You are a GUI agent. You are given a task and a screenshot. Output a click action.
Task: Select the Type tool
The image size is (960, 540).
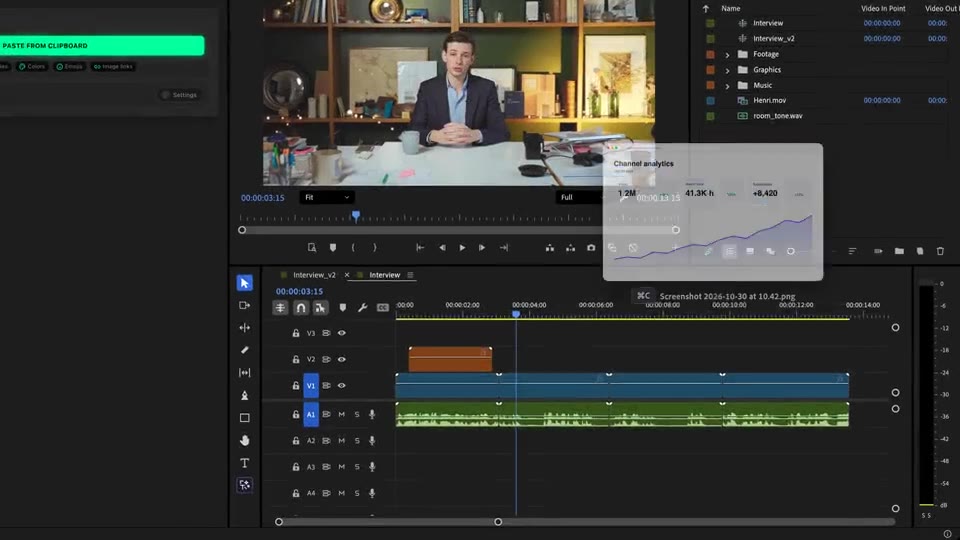click(x=244, y=463)
